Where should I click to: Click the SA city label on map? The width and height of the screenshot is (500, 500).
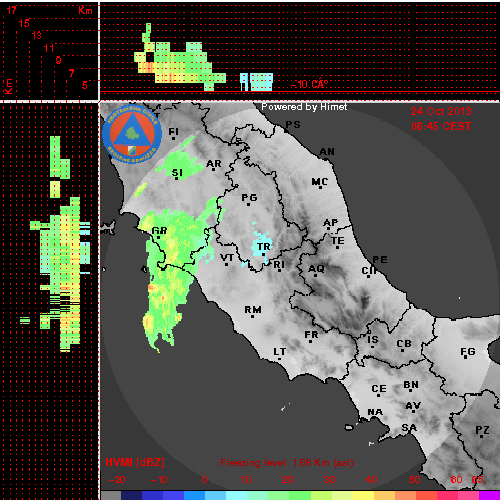coord(409,428)
